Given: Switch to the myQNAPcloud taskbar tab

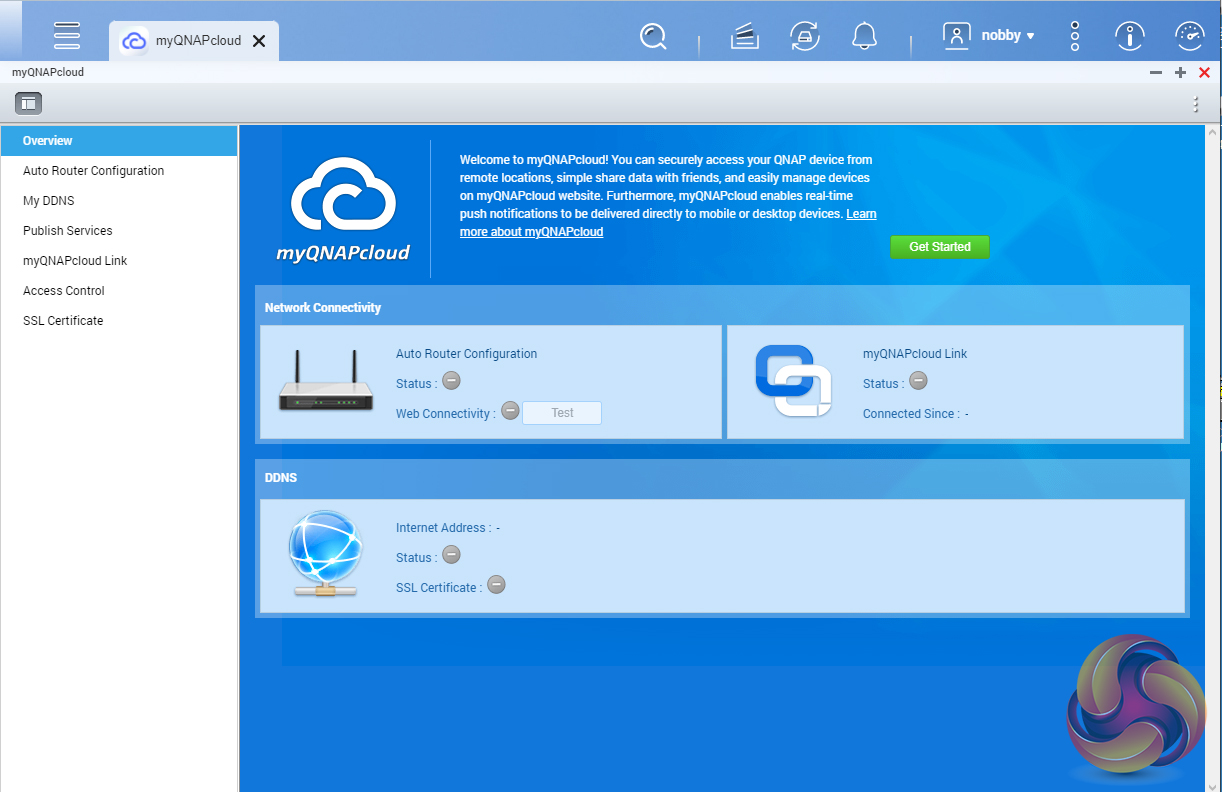Looking at the screenshot, I should [194, 41].
